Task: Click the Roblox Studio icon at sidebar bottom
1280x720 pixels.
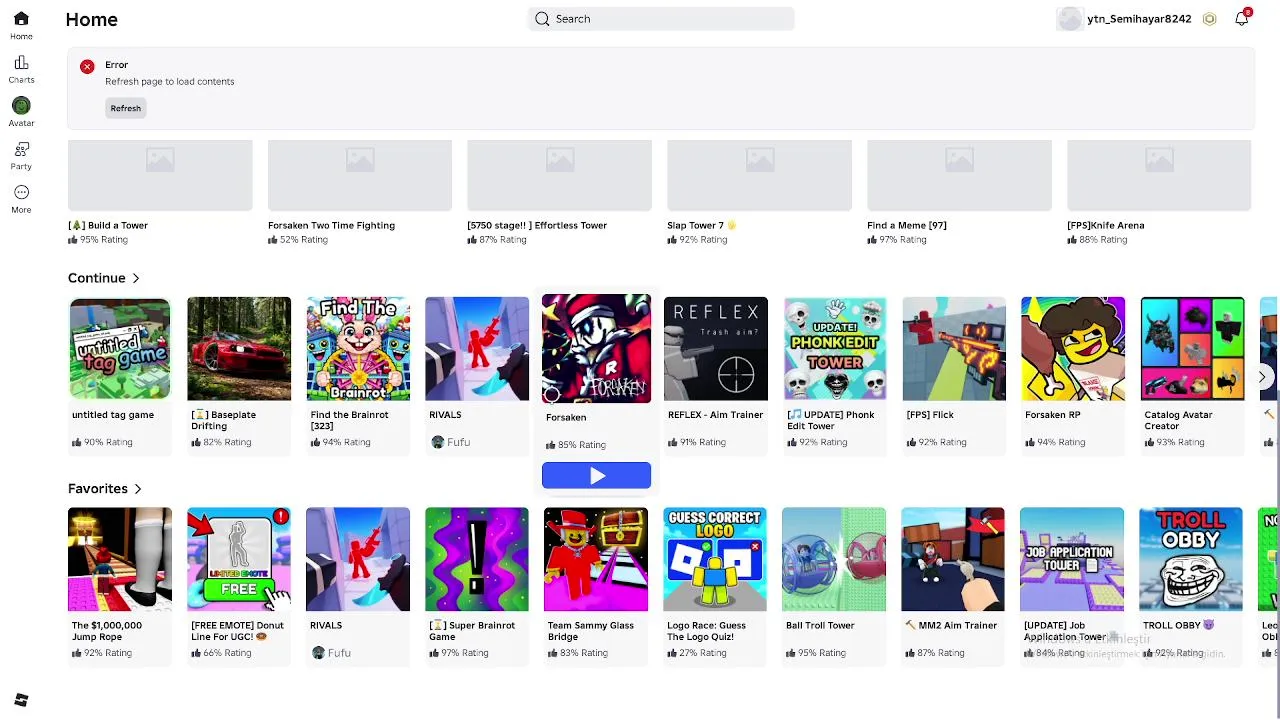Action: [x=21, y=700]
